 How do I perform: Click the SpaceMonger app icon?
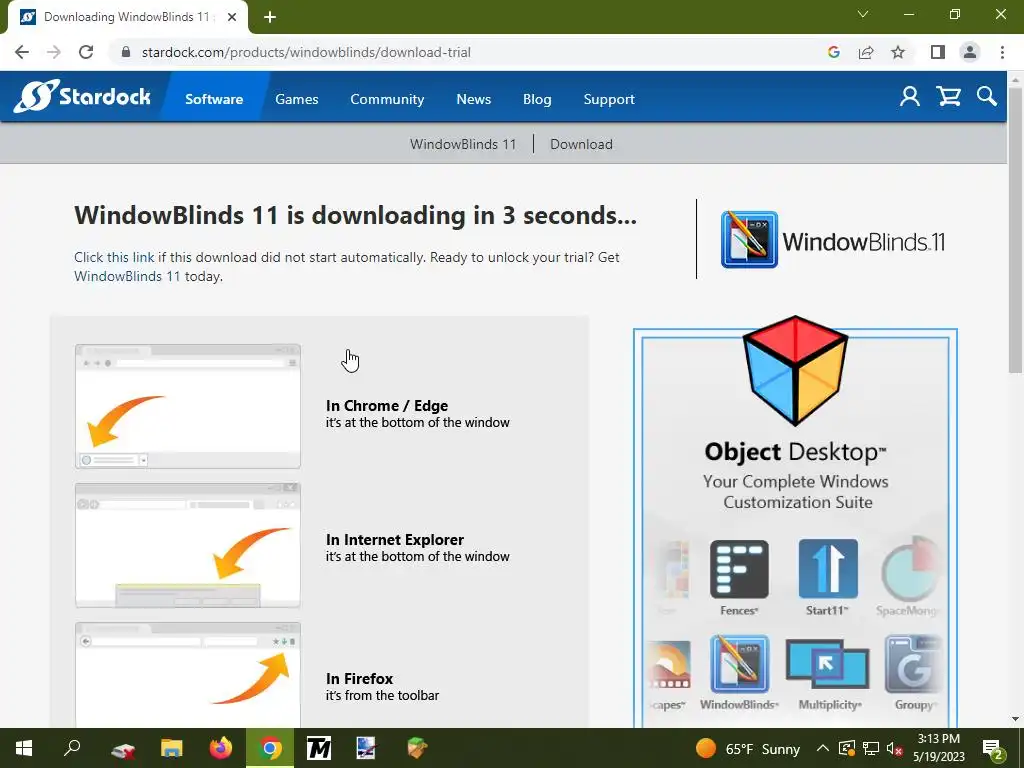(910, 569)
